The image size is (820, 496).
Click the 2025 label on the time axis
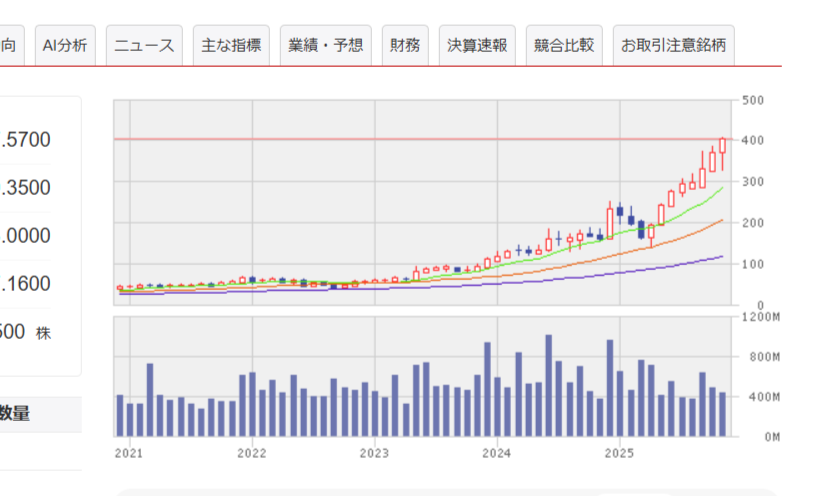pyautogui.click(x=619, y=452)
